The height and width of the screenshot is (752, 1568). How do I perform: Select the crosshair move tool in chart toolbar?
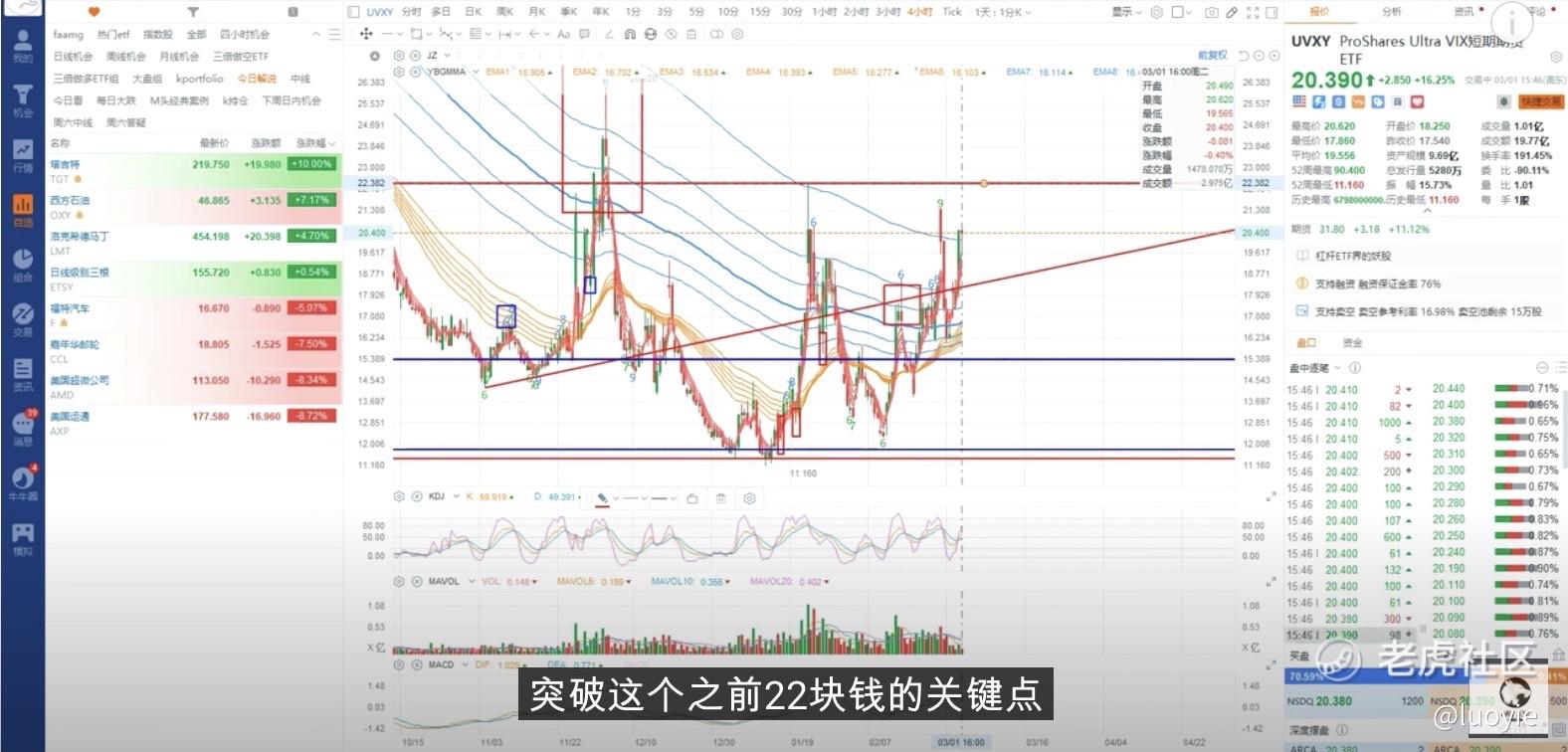[x=366, y=34]
